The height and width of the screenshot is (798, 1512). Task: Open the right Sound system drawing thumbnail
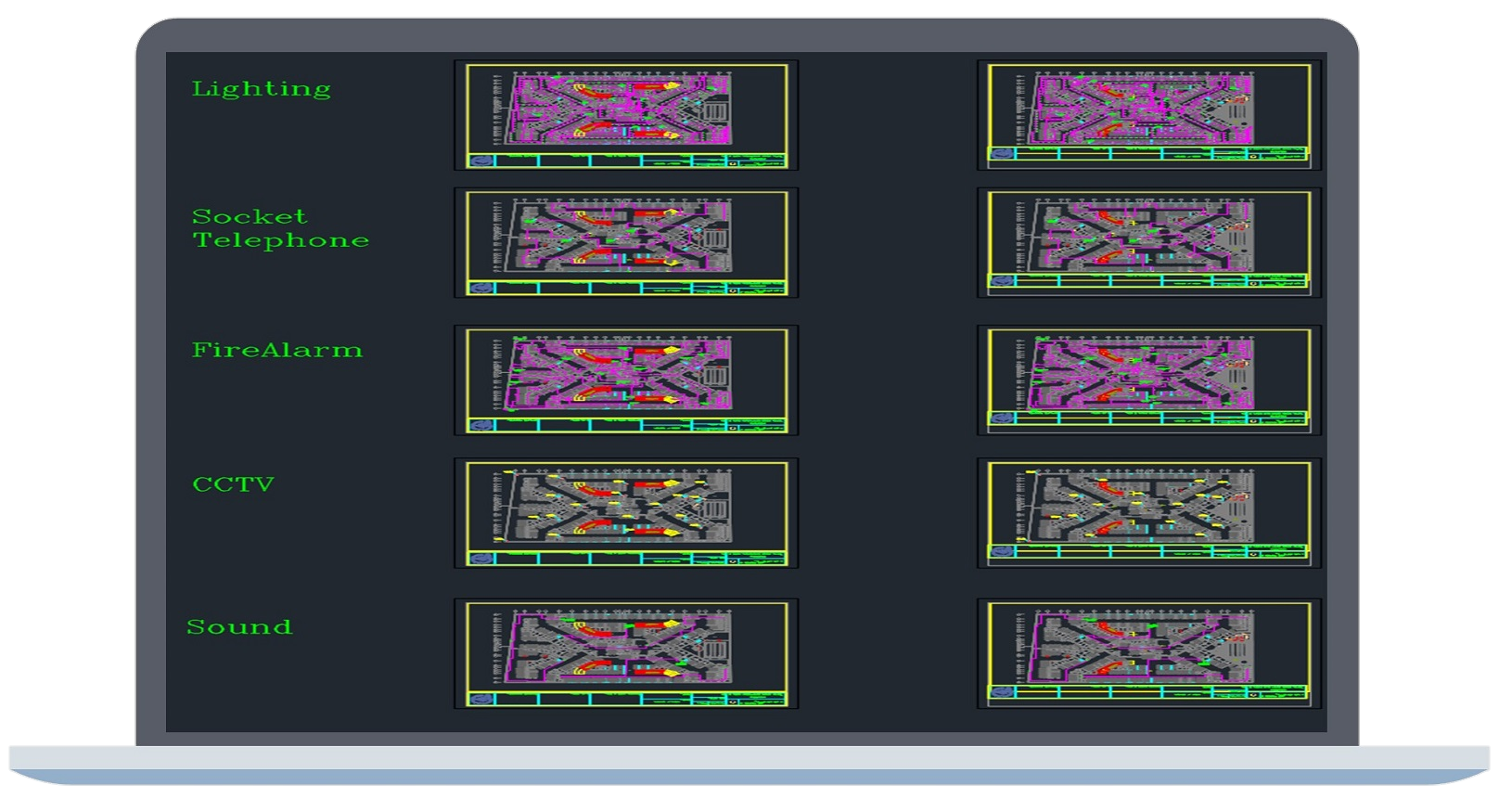coord(1148,653)
